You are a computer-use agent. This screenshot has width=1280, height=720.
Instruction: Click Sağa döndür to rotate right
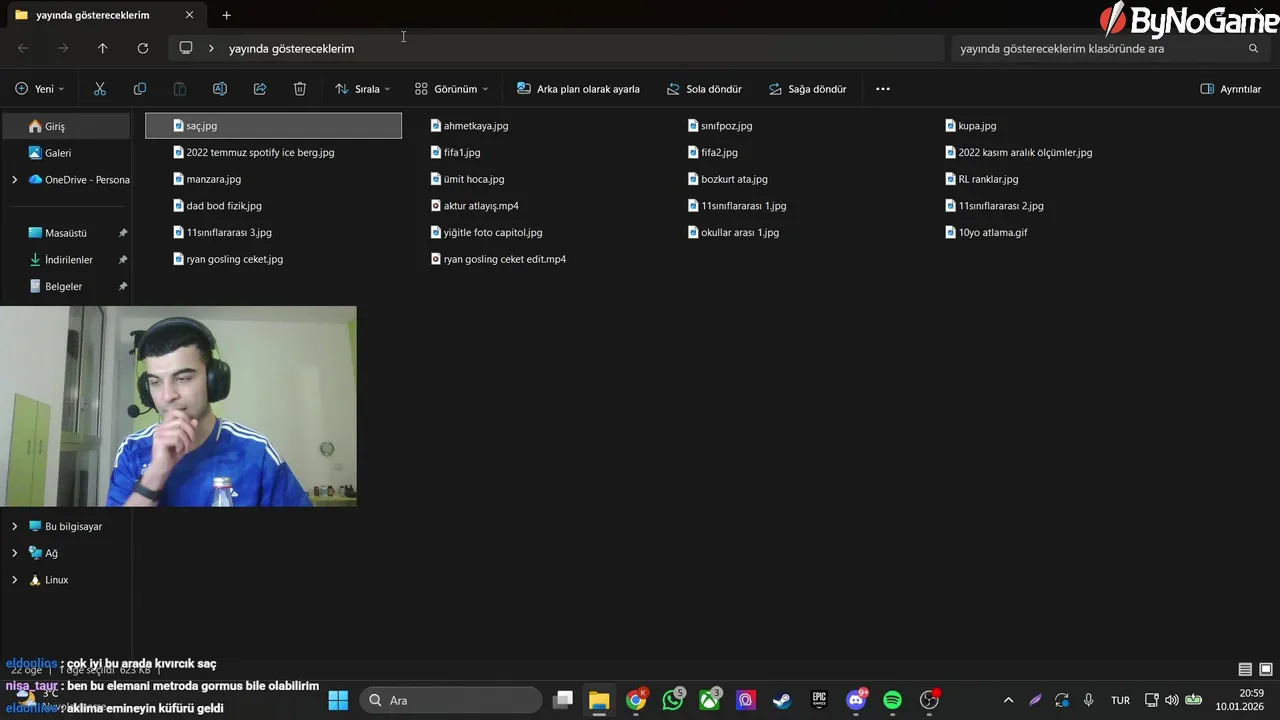coord(807,89)
